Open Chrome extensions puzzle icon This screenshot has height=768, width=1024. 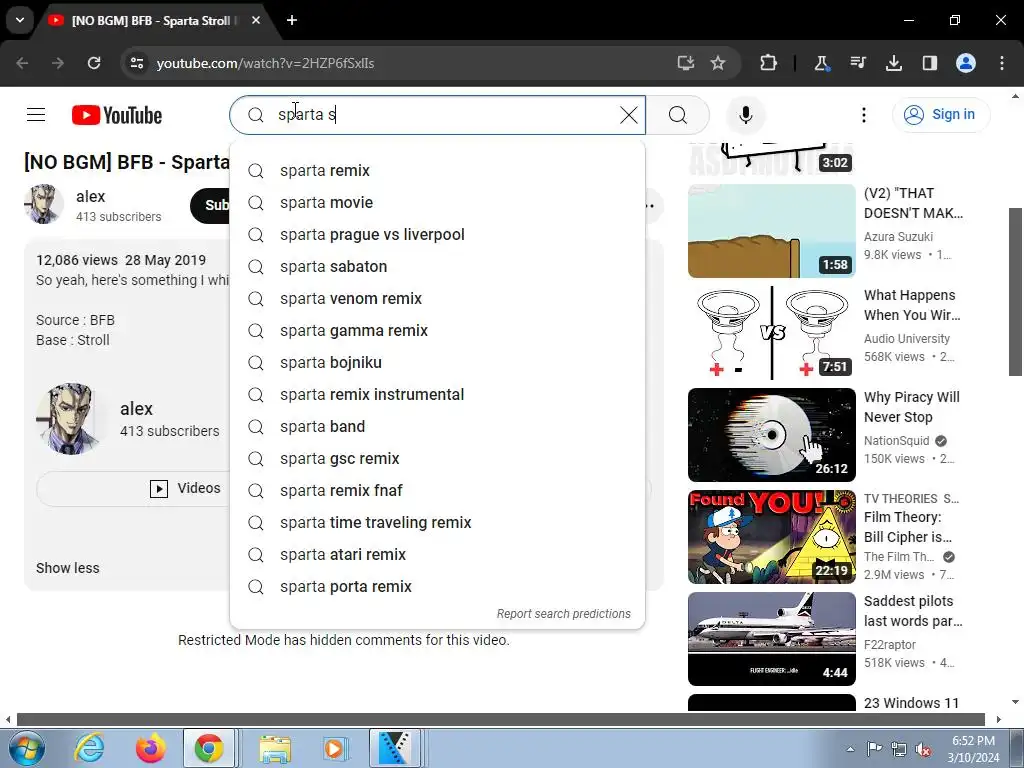(x=769, y=63)
